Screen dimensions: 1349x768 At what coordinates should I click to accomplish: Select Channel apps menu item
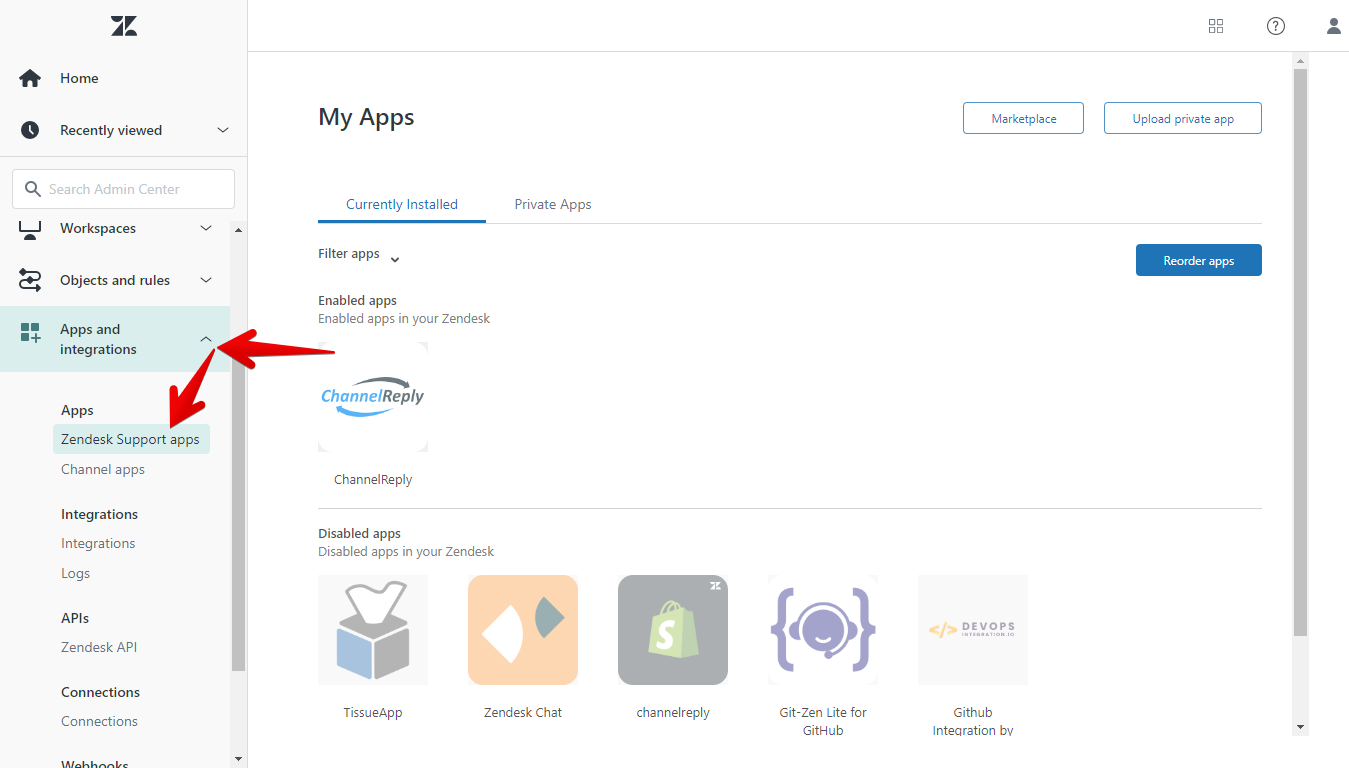click(103, 469)
